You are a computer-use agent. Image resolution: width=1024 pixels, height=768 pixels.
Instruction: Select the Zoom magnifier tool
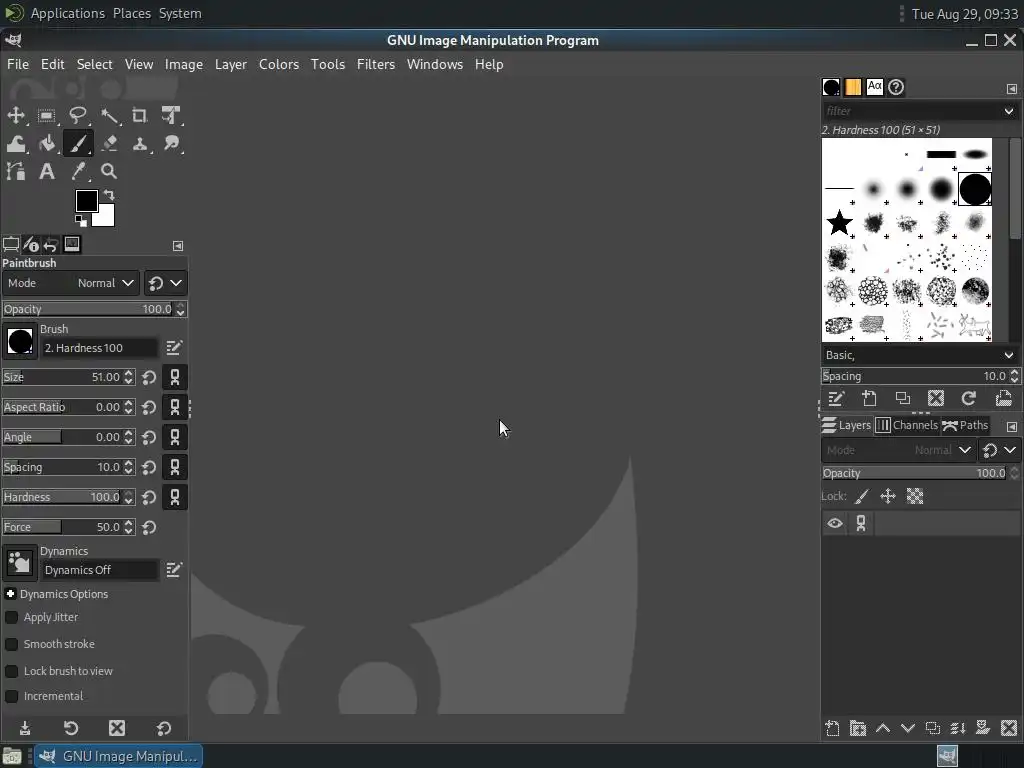pyautogui.click(x=109, y=172)
